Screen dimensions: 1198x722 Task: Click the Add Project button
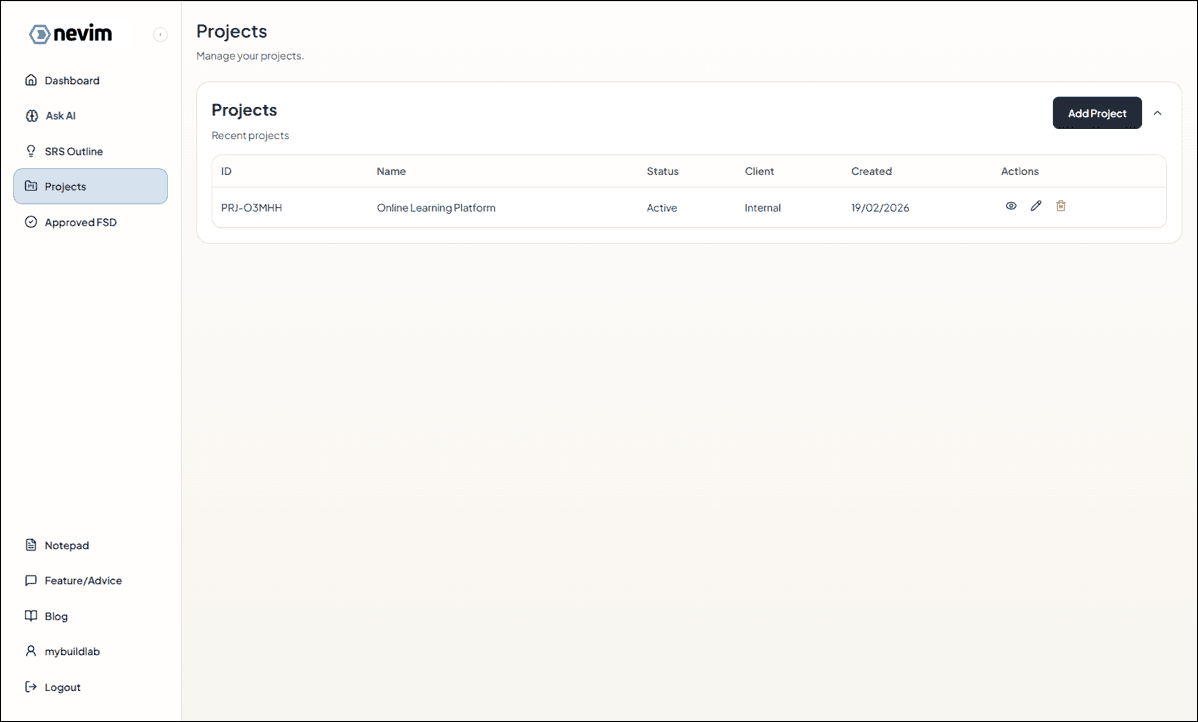point(1097,113)
